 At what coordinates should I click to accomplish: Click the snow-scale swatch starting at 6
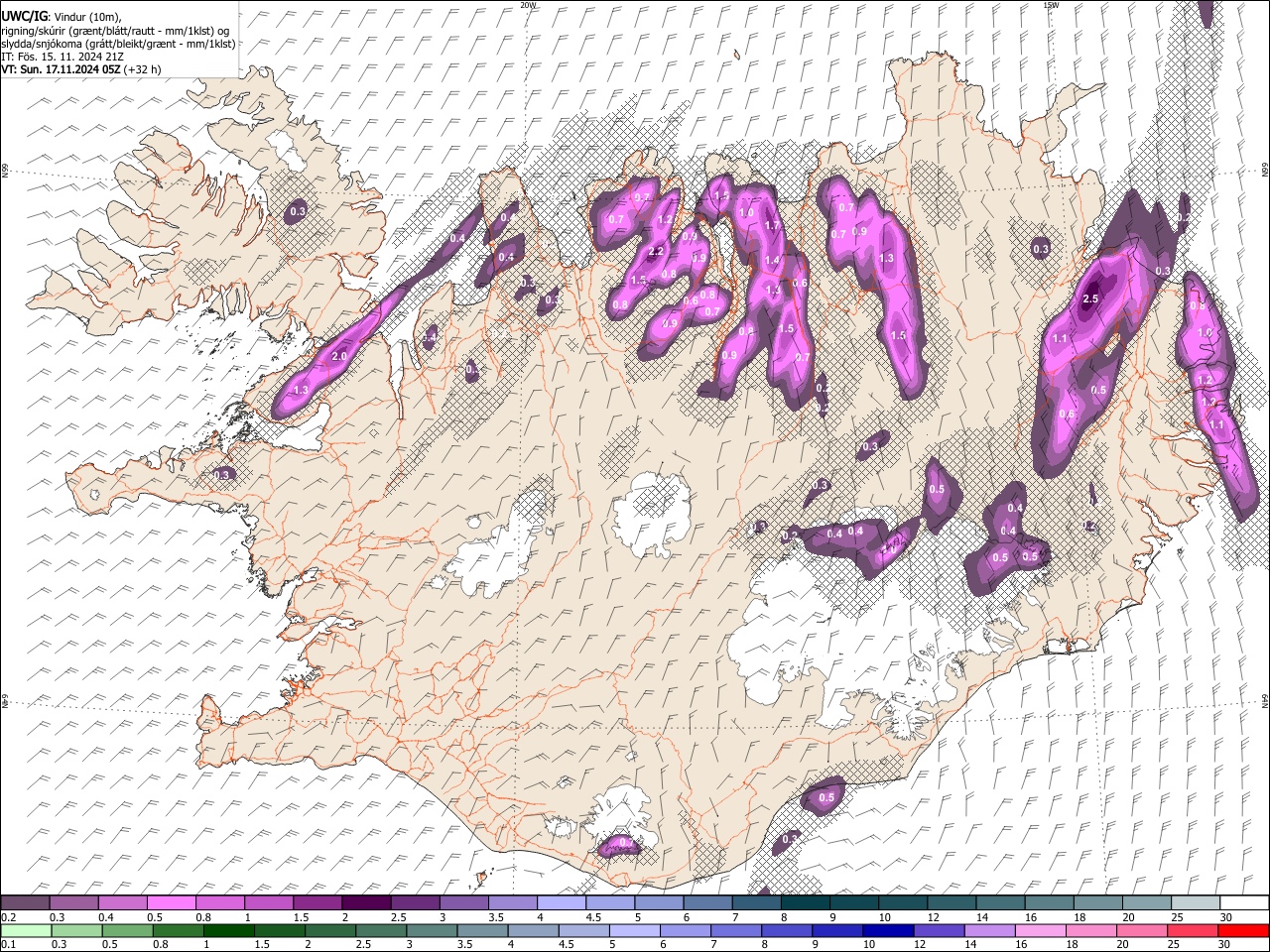[x=707, y=902]
